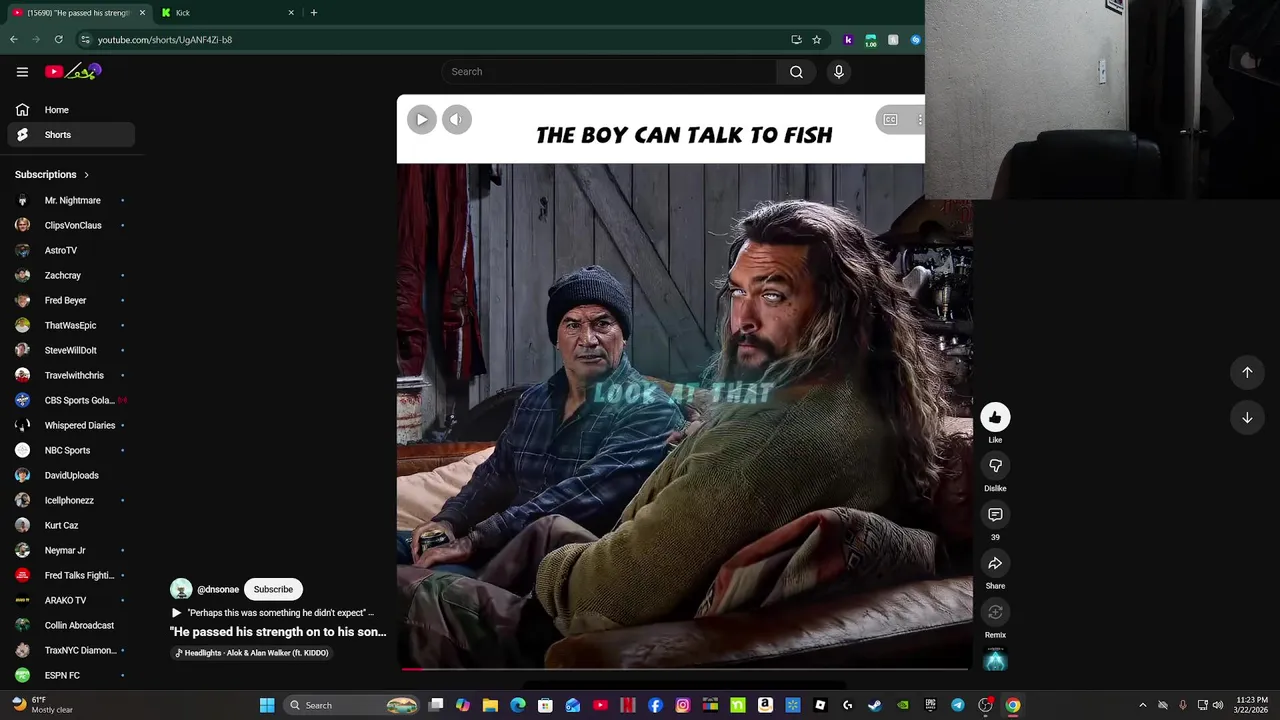The image size is (1280, 720).
Task: Play or pause the Short
Action: tap(422, 120)
